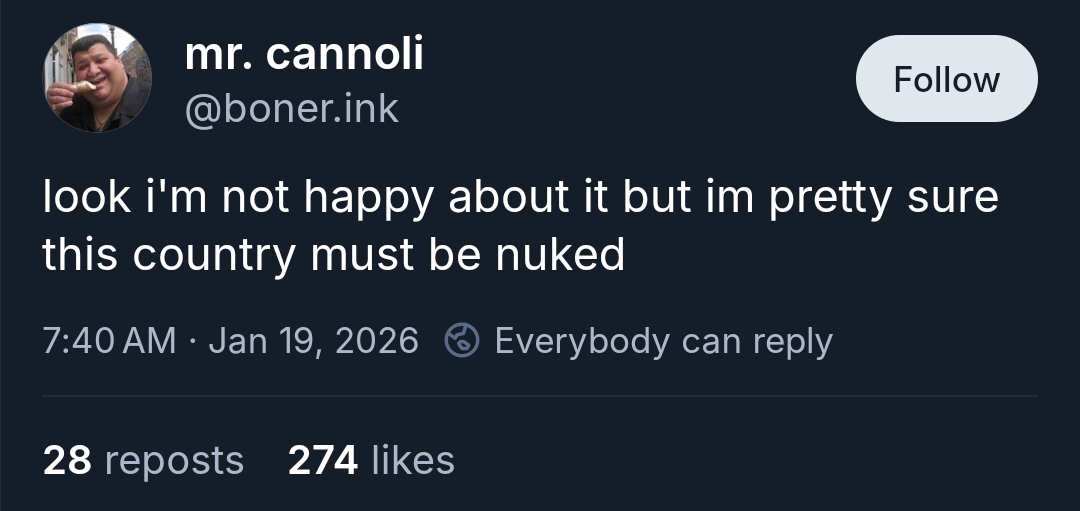The height and width of the screenshot is (511, 1080).
Task: Open mr. cannoli's profile picture
Action: 97,78
